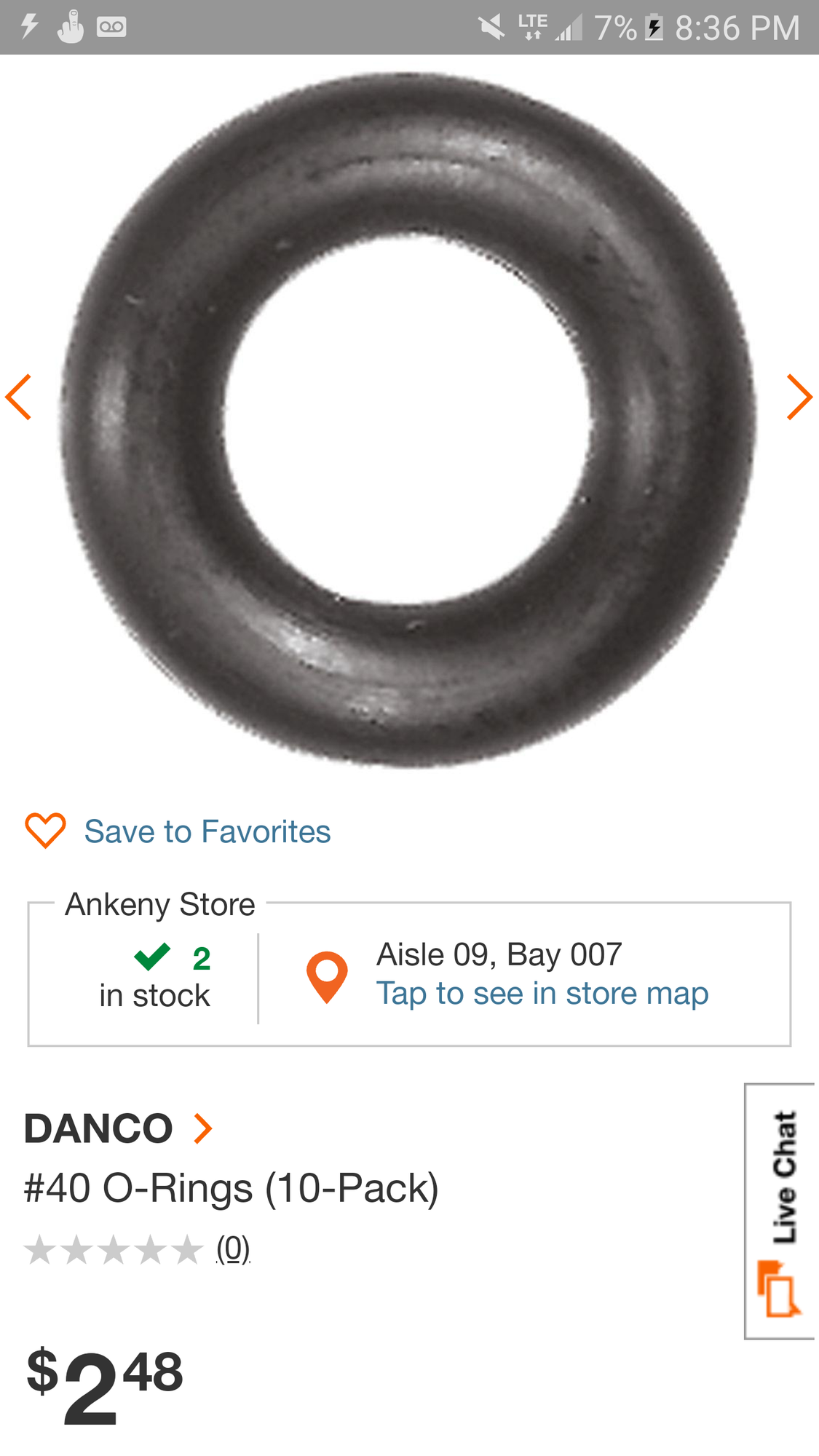Click Save to Favorites link
Viewport: 819px width, 1456px height.
[207, 831]
